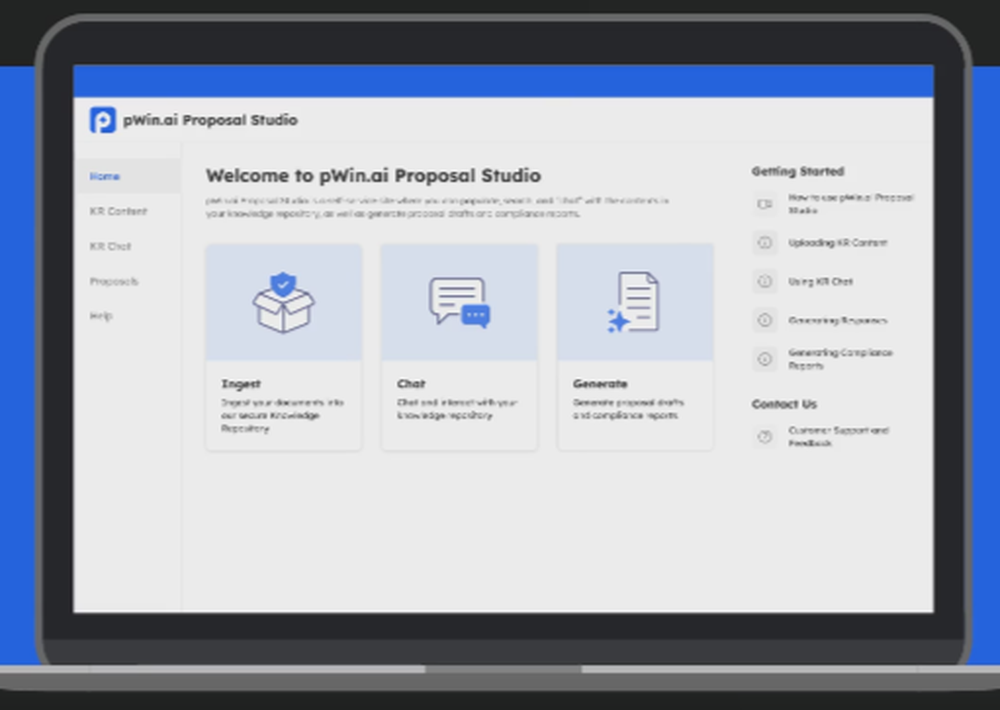Click video icon beside How to use guide
This screenshot has width=1000, height=710.
765,204
